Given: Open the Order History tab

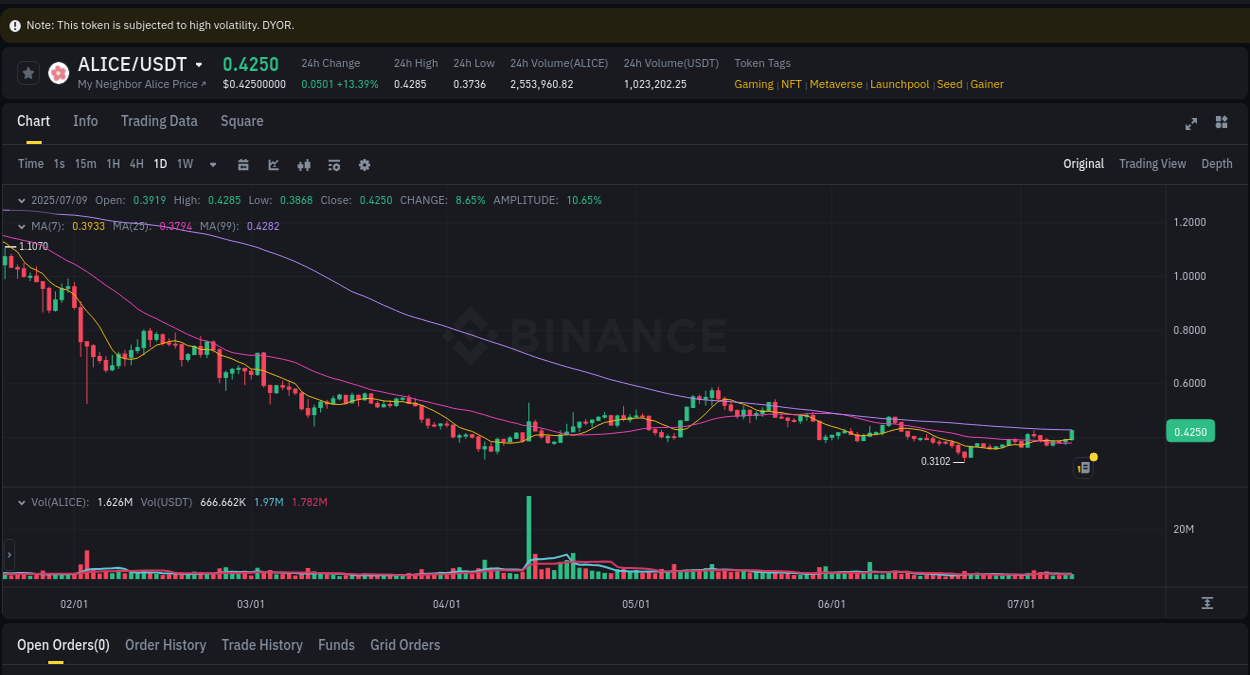Looking at the screenshot, I should tap(165, 645).
